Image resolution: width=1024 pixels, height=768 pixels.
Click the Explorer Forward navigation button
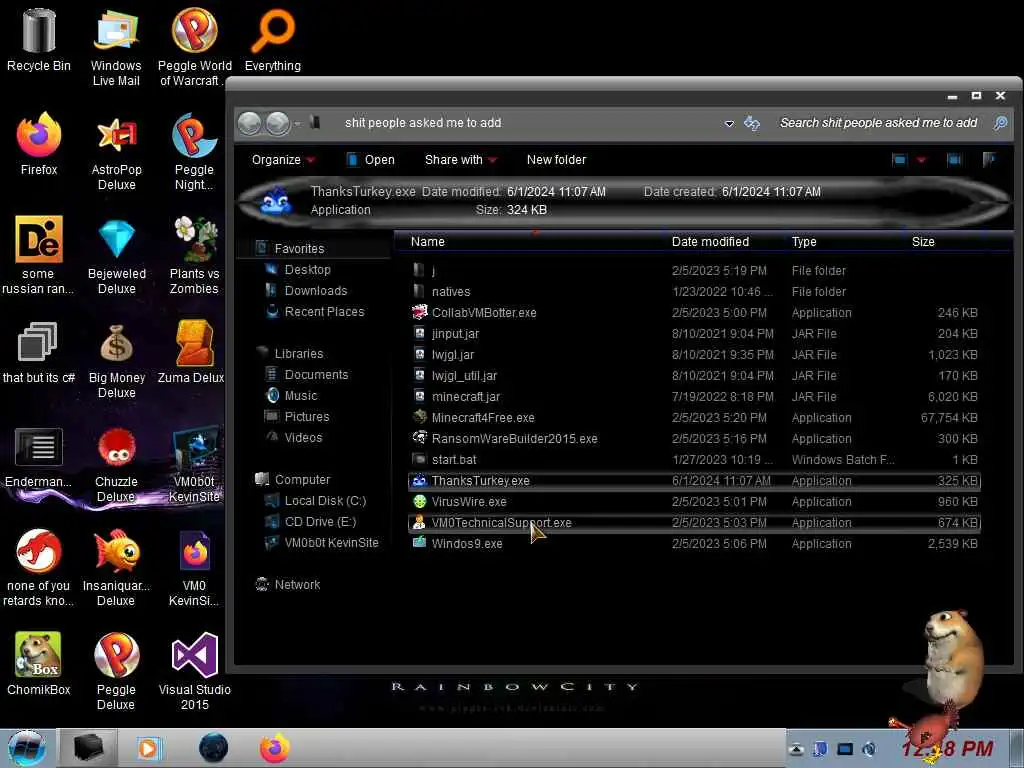coord(278,123)
